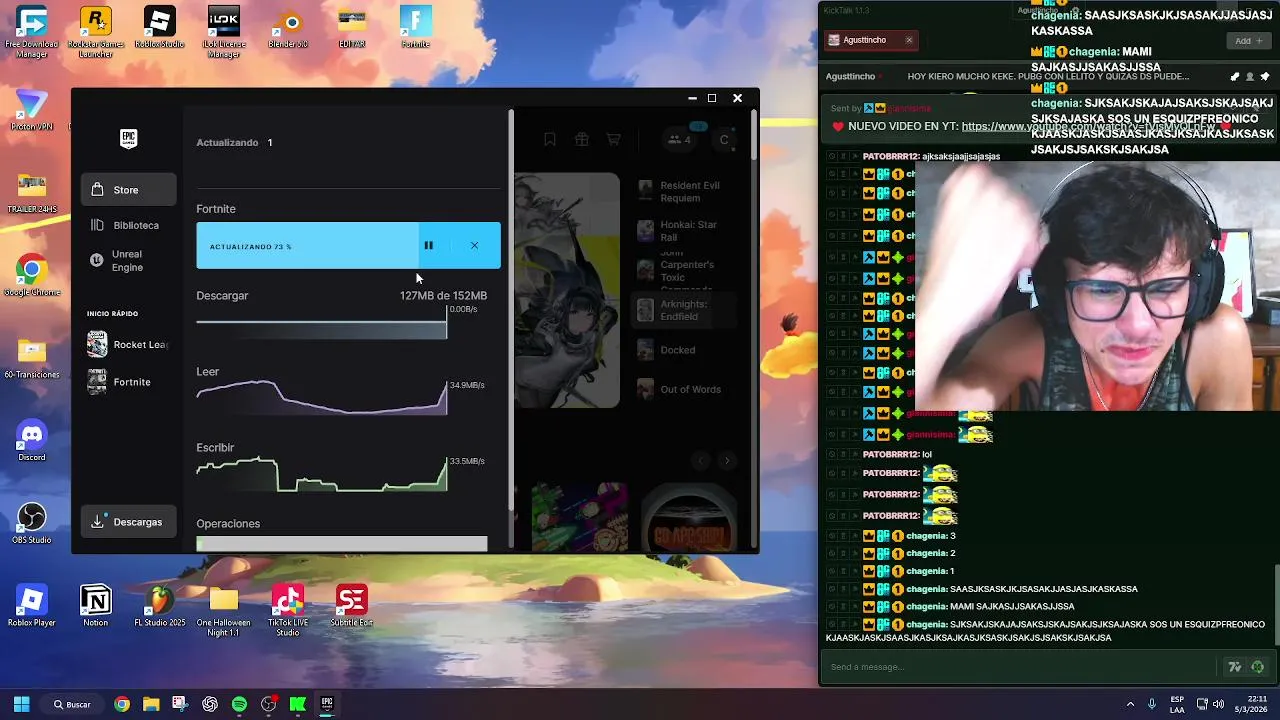This screenshot has width=1280, height=720.
Task: Open the user icon in KickTalk header
Action: (1250, 76)
